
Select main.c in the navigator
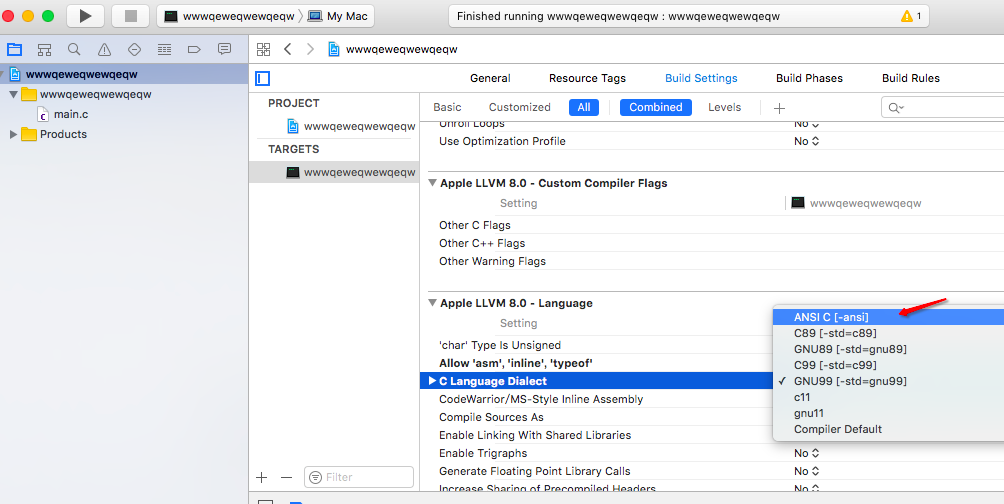[x=70, y=114]
